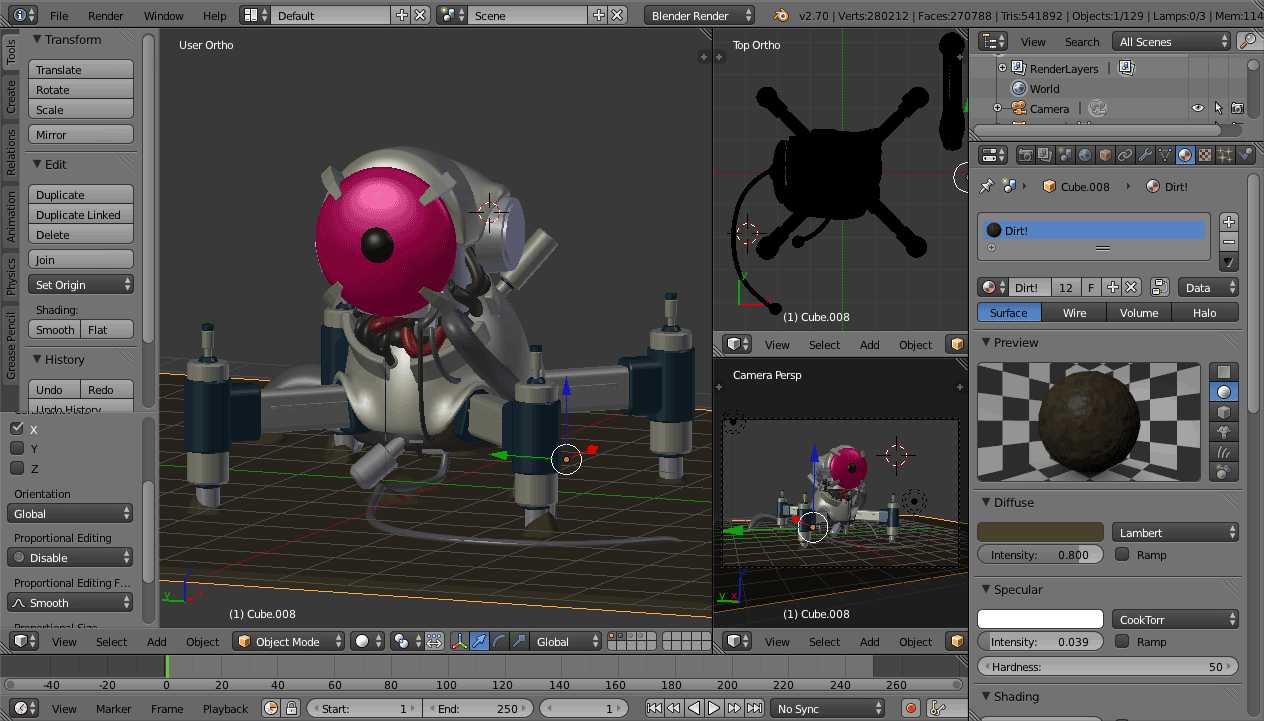Open the Render properties tab (camera icon)
Screen dimensions: 1264x721
pyautogui.click(x=1024, y=154)
